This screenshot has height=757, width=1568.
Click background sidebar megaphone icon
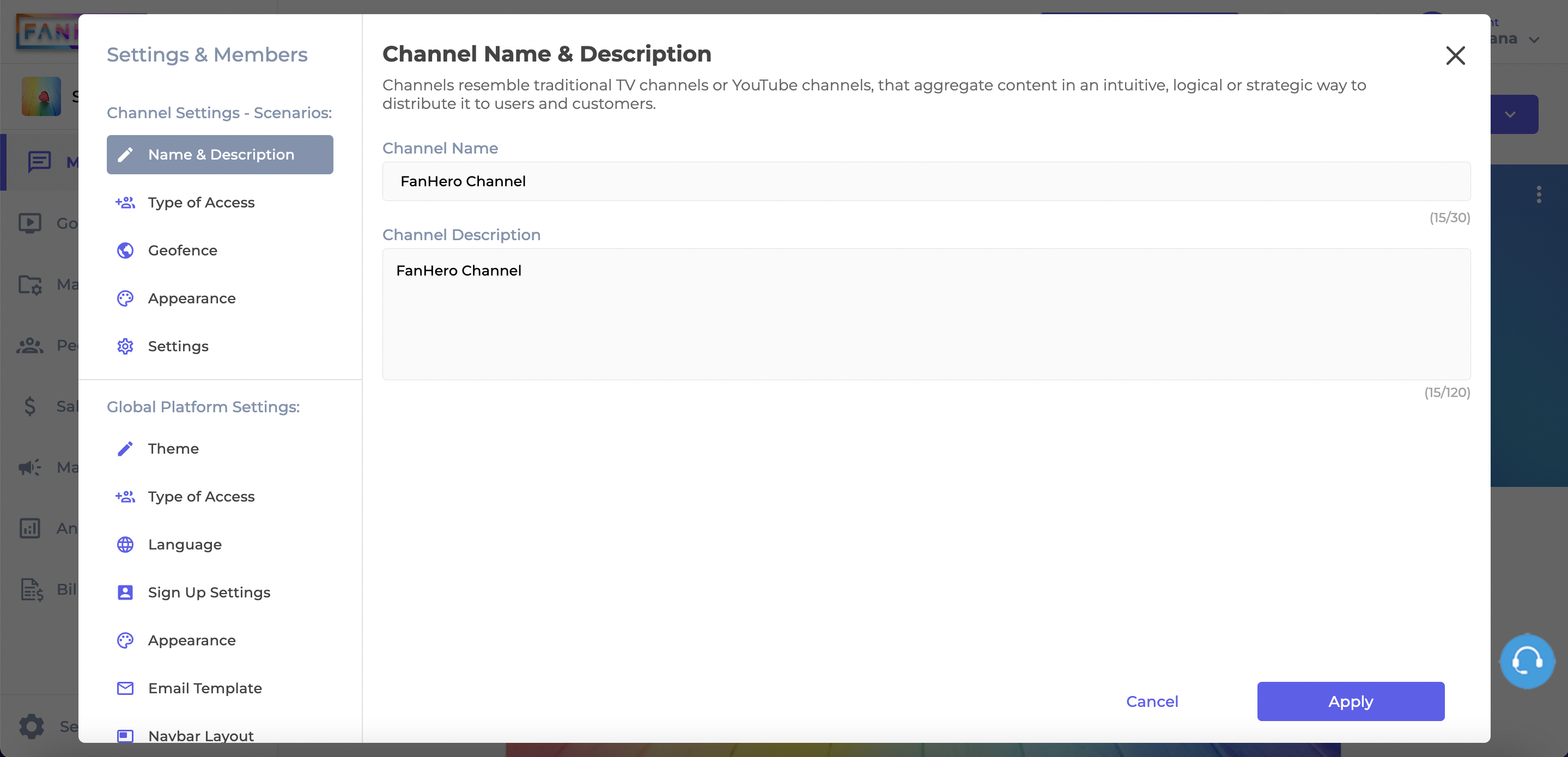coord(30,467)
